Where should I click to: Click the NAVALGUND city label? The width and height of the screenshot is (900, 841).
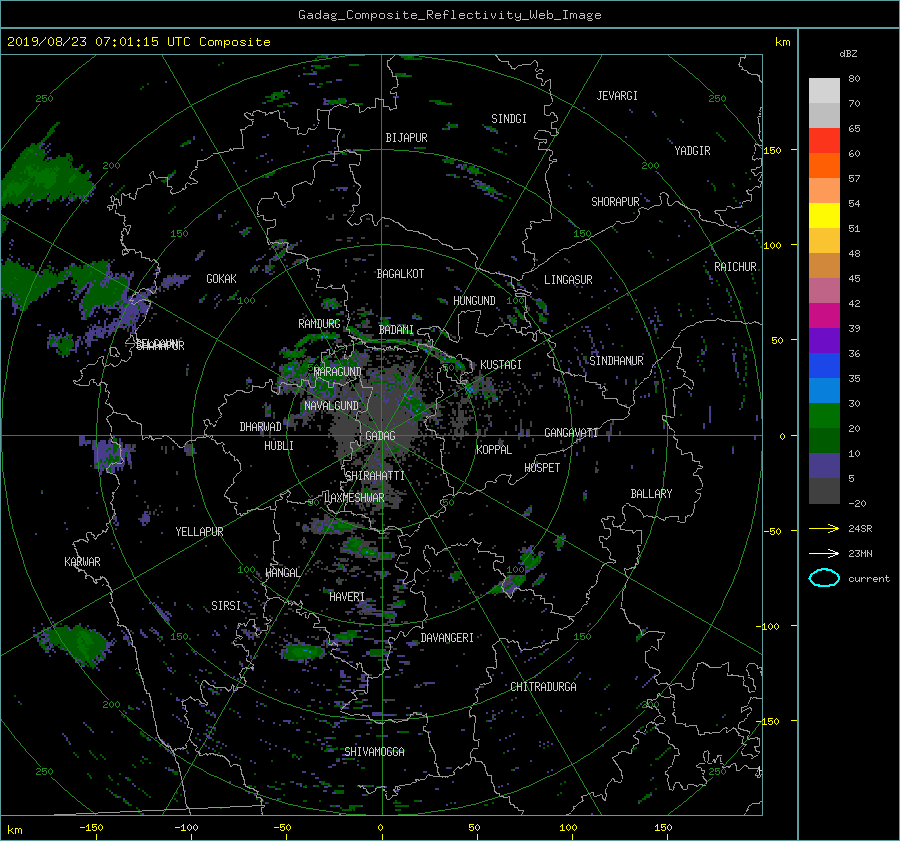[331, 406]
